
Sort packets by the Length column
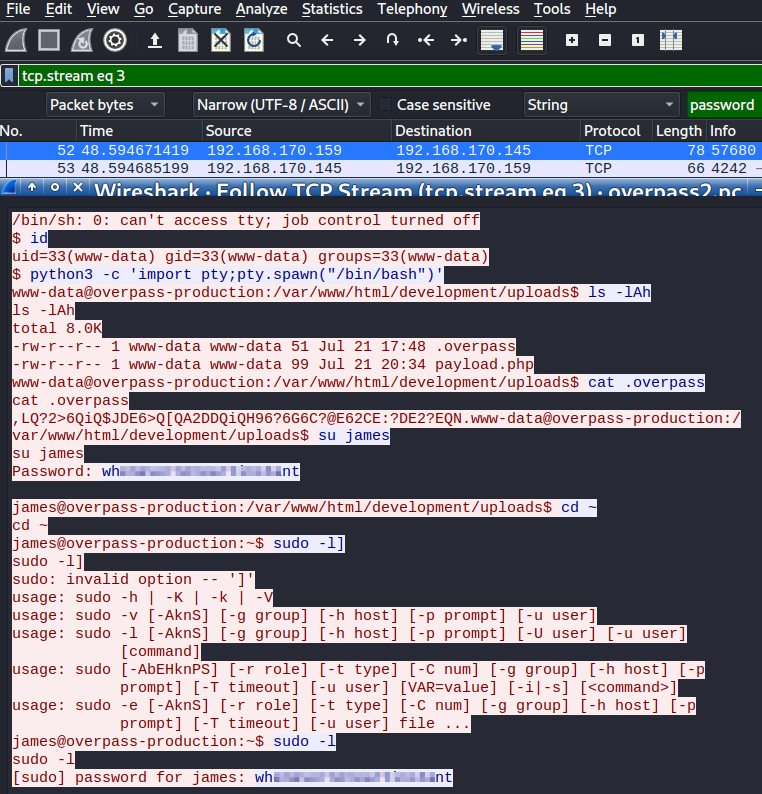[678, 131]
